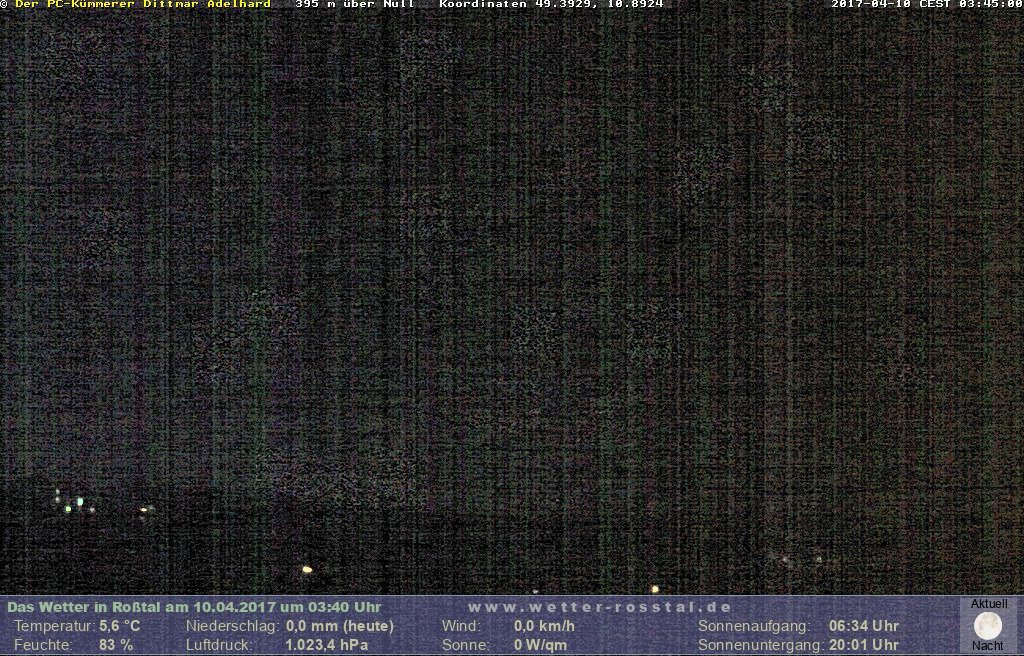Select the humidity value 83 %

tap(115, 645)
